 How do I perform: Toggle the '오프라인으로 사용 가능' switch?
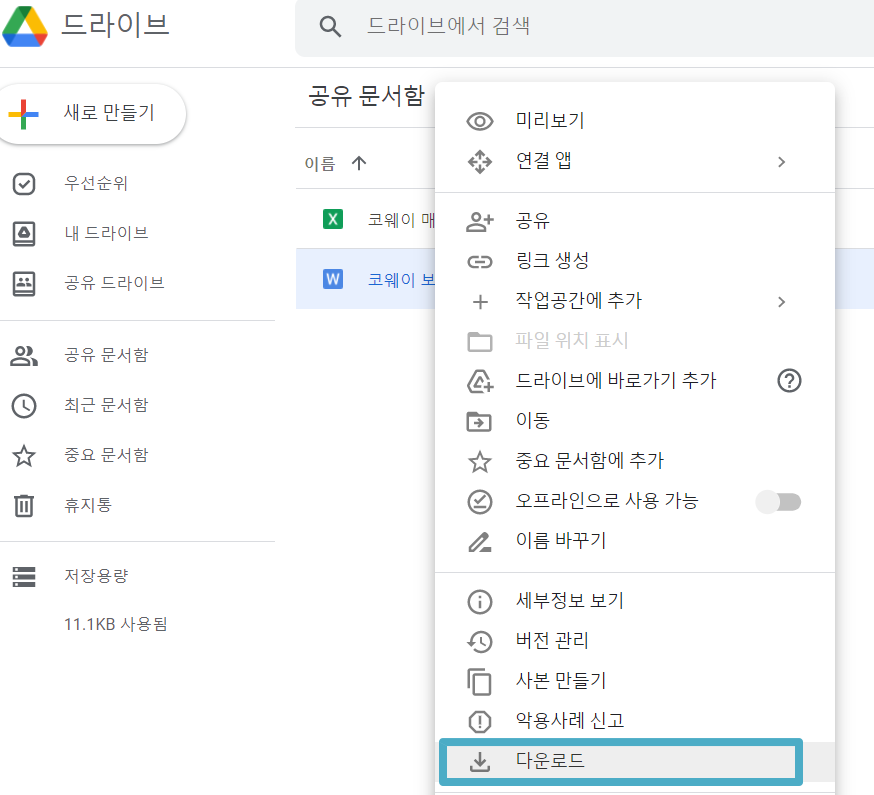click(778, 502)
